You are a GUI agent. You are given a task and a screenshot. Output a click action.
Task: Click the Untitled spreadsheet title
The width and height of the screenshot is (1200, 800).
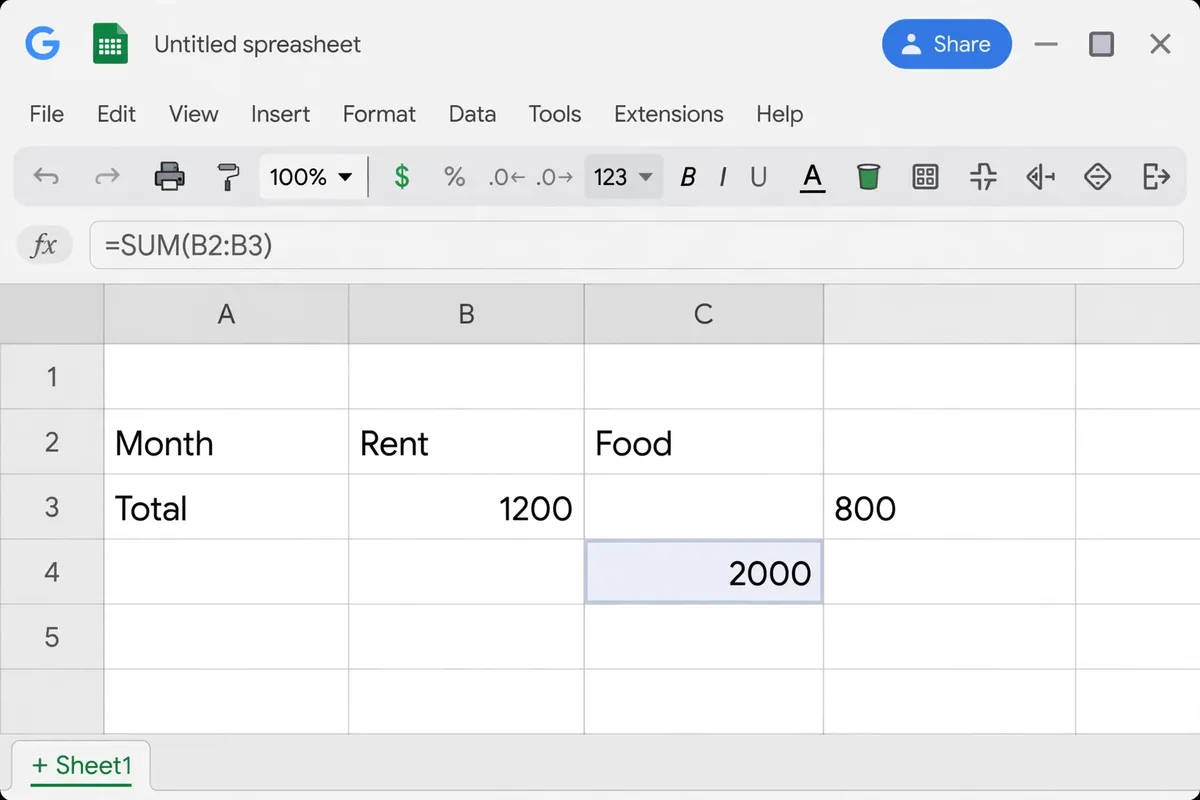[x=257, y=45]
